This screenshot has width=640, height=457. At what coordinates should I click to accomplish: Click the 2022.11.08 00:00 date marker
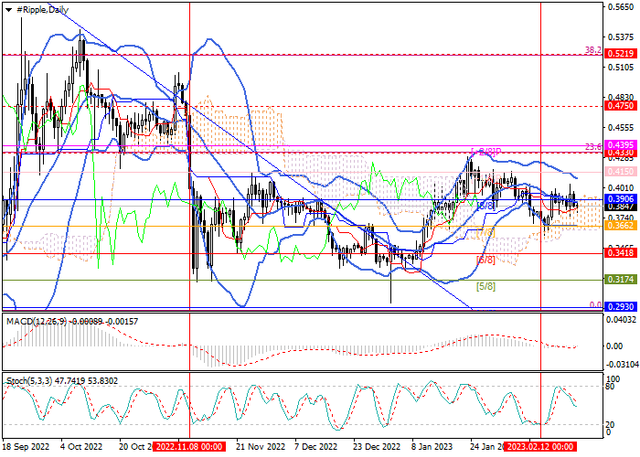point(190,449)
